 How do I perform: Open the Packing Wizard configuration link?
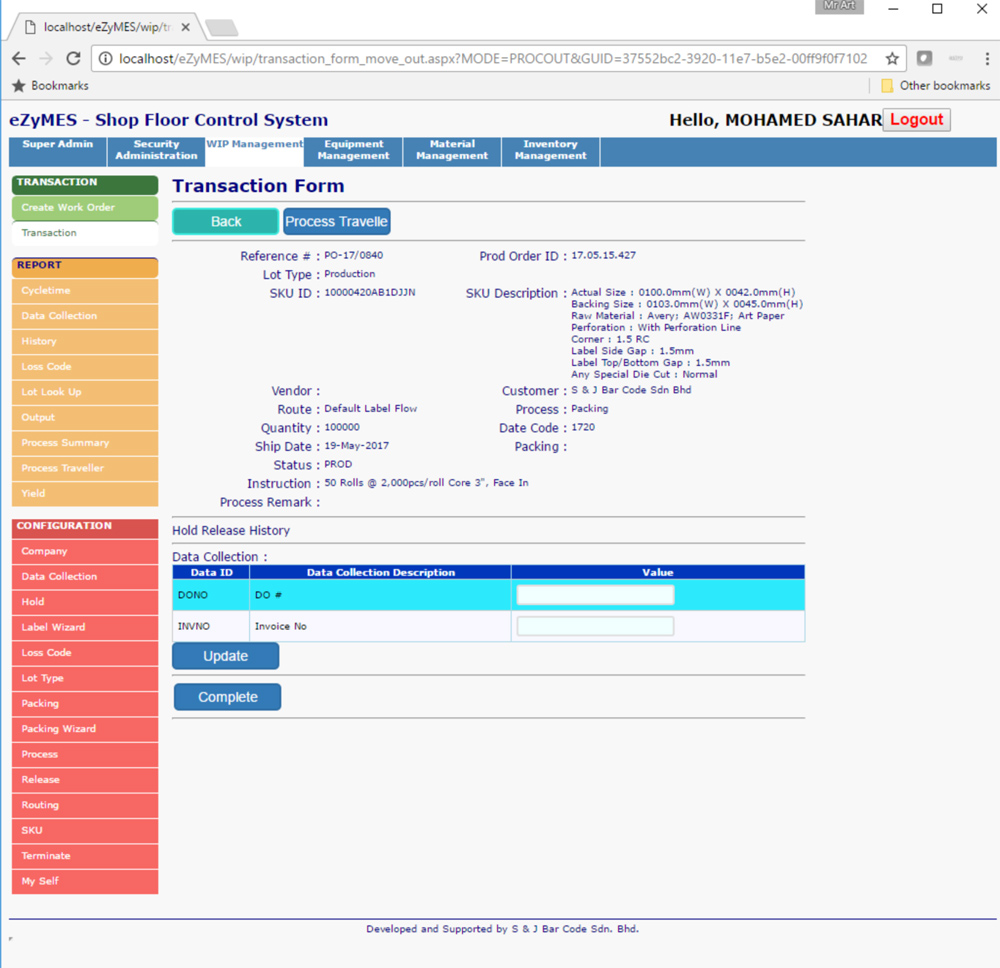point(85,729)
